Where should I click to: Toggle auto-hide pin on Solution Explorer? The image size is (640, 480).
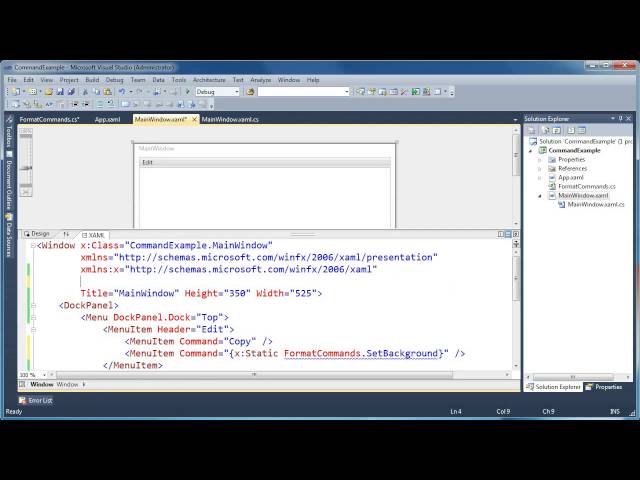click(x=620, y=118)
